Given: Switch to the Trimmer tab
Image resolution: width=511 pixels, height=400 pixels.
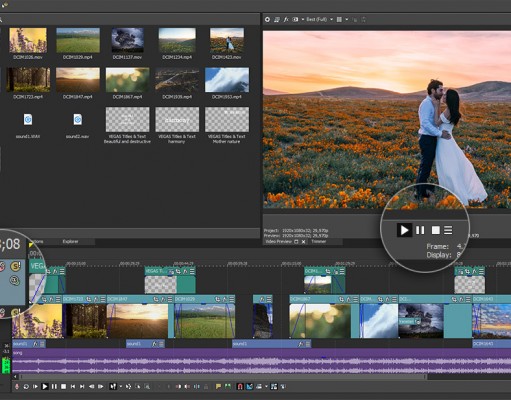Looking at the screenshot, I should pyautogui.click(x=319, y=241).
